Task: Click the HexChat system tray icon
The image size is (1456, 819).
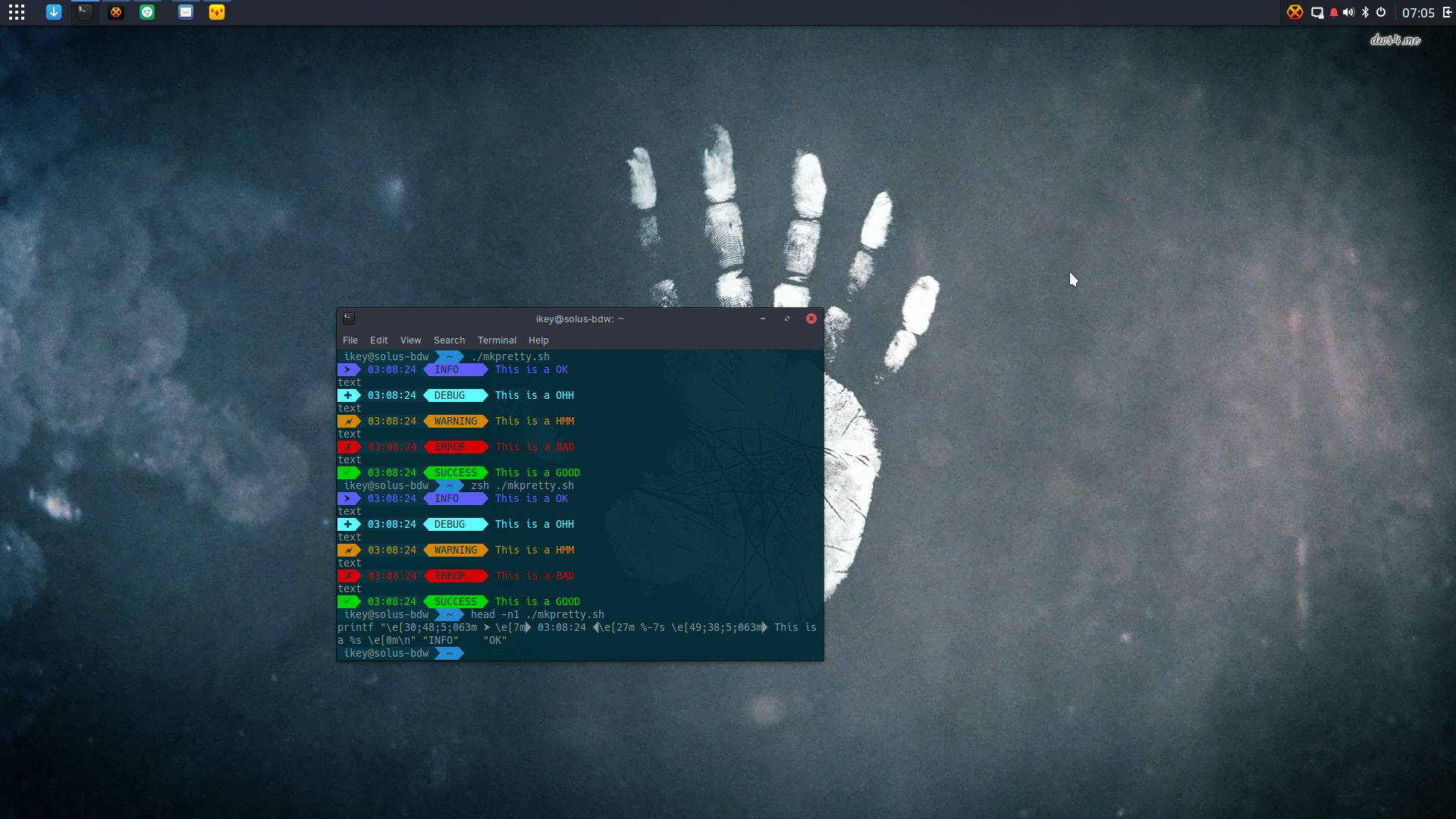Action: (1295, 12)
